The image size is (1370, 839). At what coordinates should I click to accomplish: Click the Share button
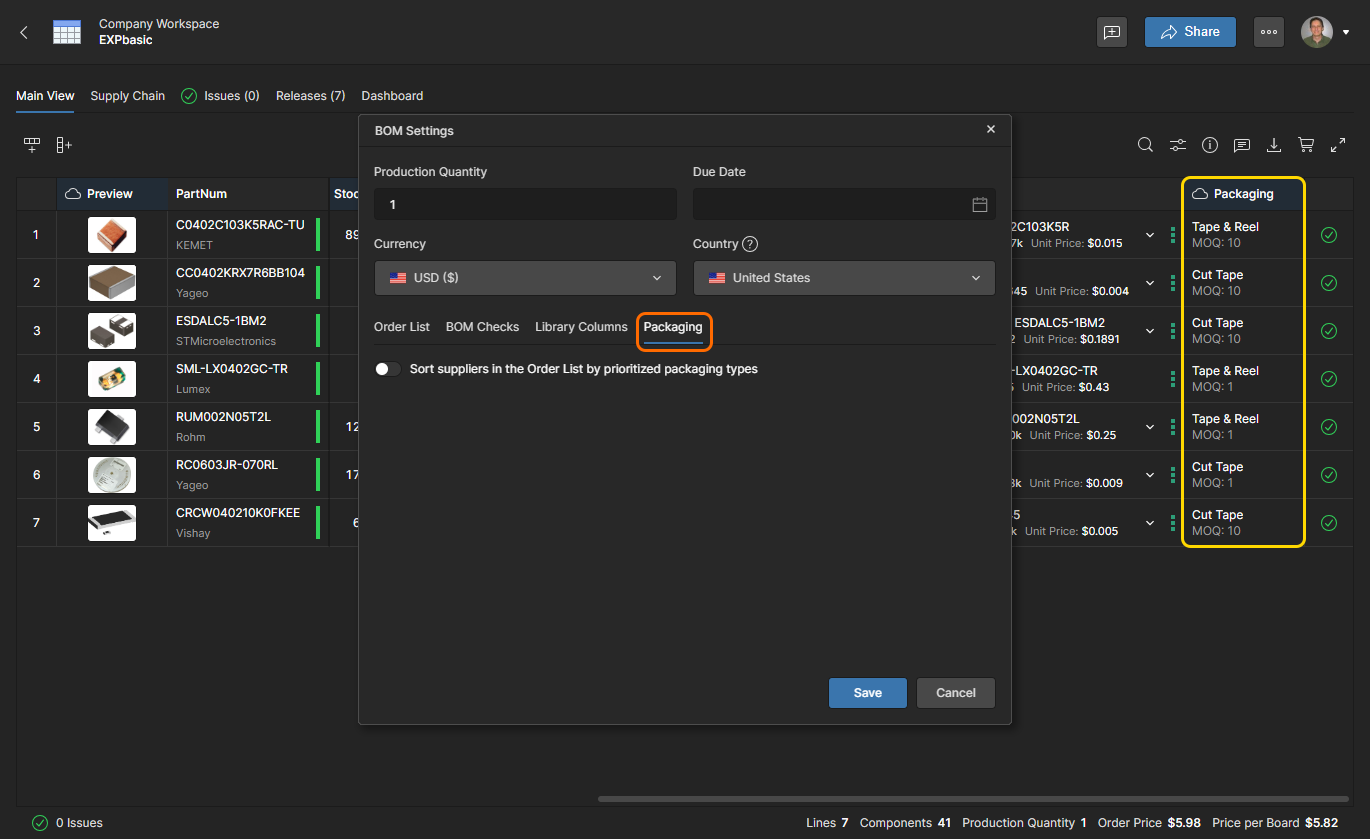click(1189, 32)
